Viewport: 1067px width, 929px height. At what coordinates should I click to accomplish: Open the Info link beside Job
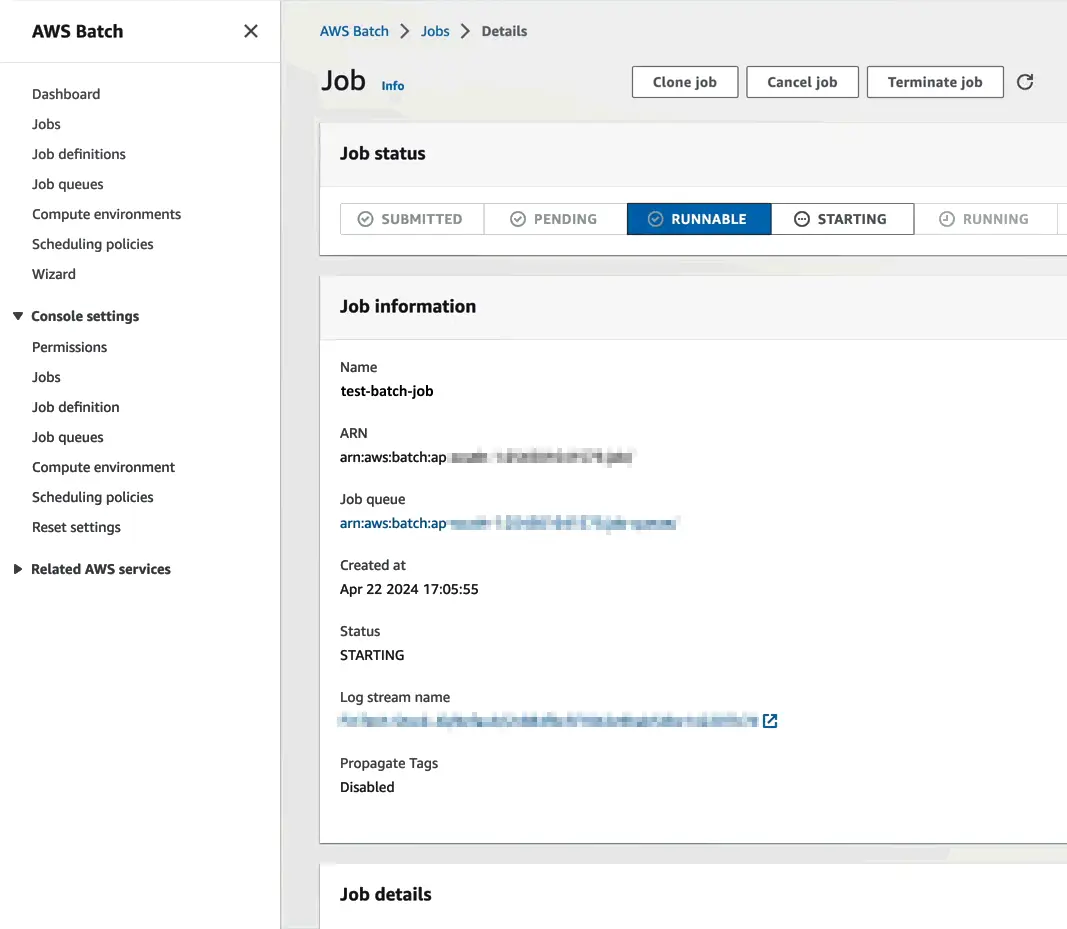tap(393, 86)
